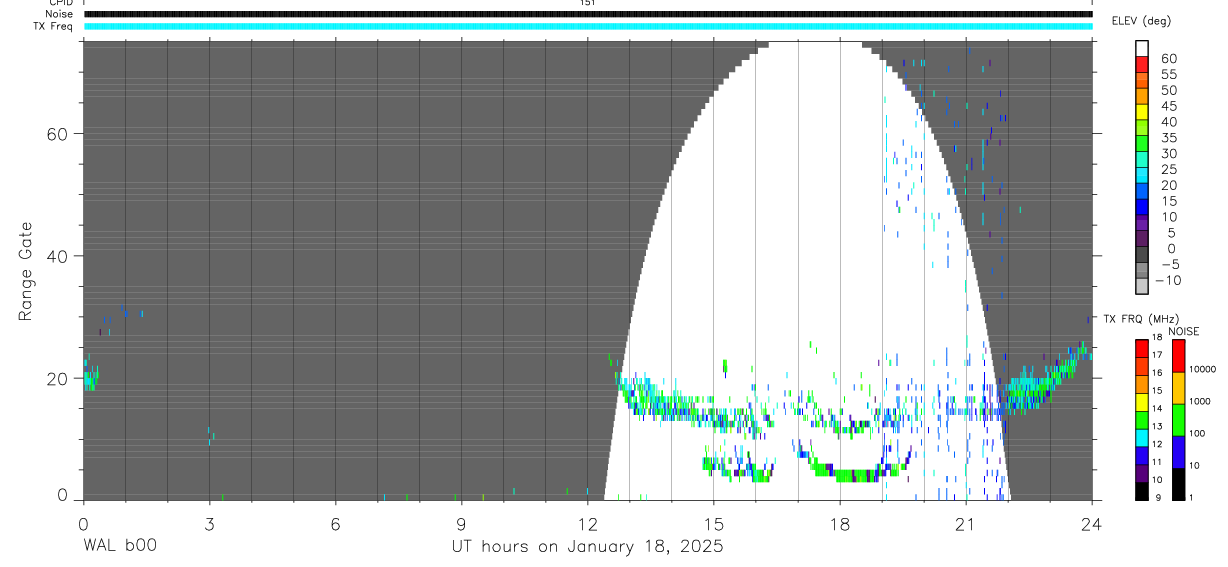Select the 'UT hours on January 18, 2025' axis title
Screen dimensions: 1228x567
588,547
